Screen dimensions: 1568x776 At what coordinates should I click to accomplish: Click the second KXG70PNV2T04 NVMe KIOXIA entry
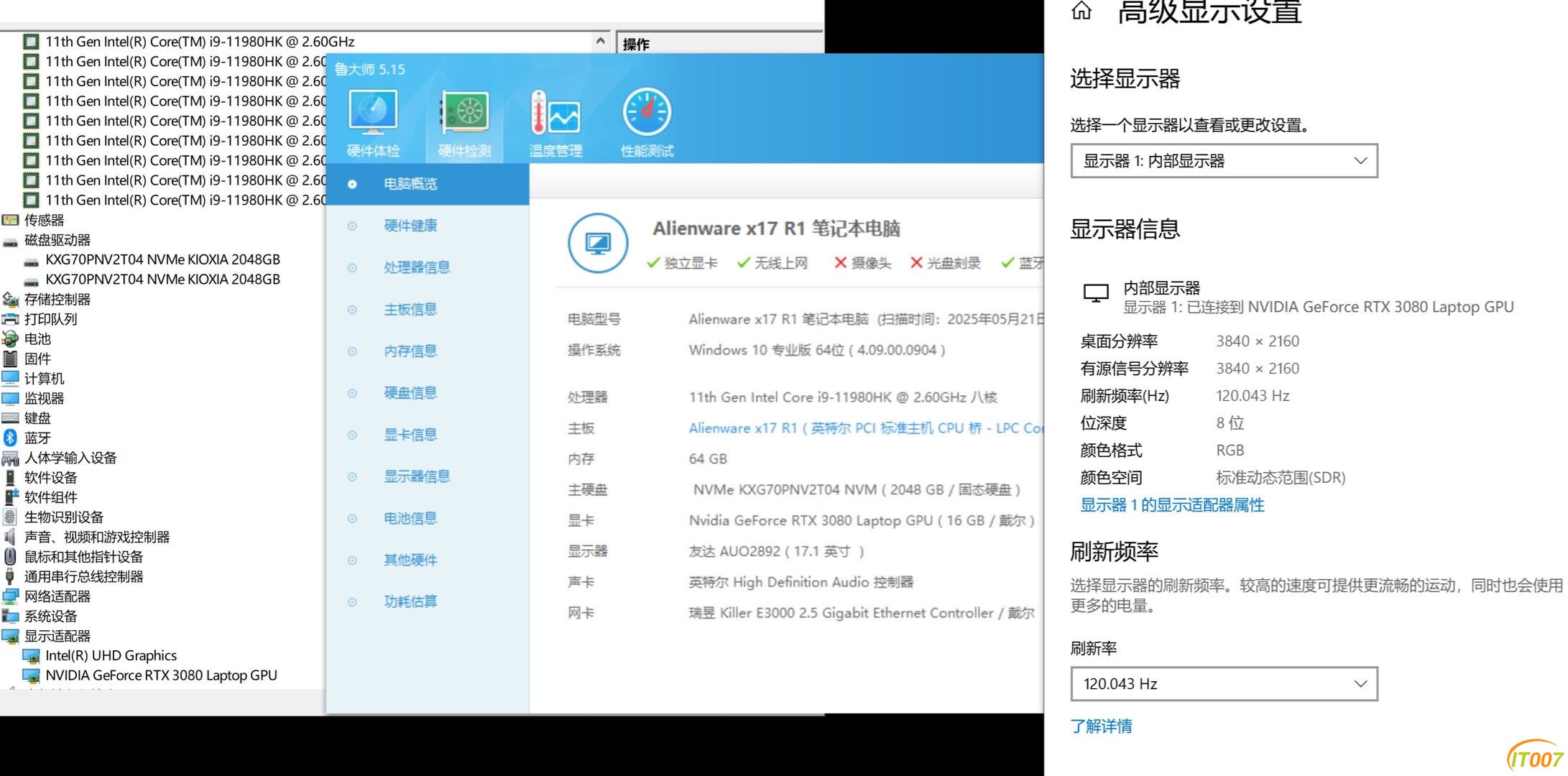[162, 280]
